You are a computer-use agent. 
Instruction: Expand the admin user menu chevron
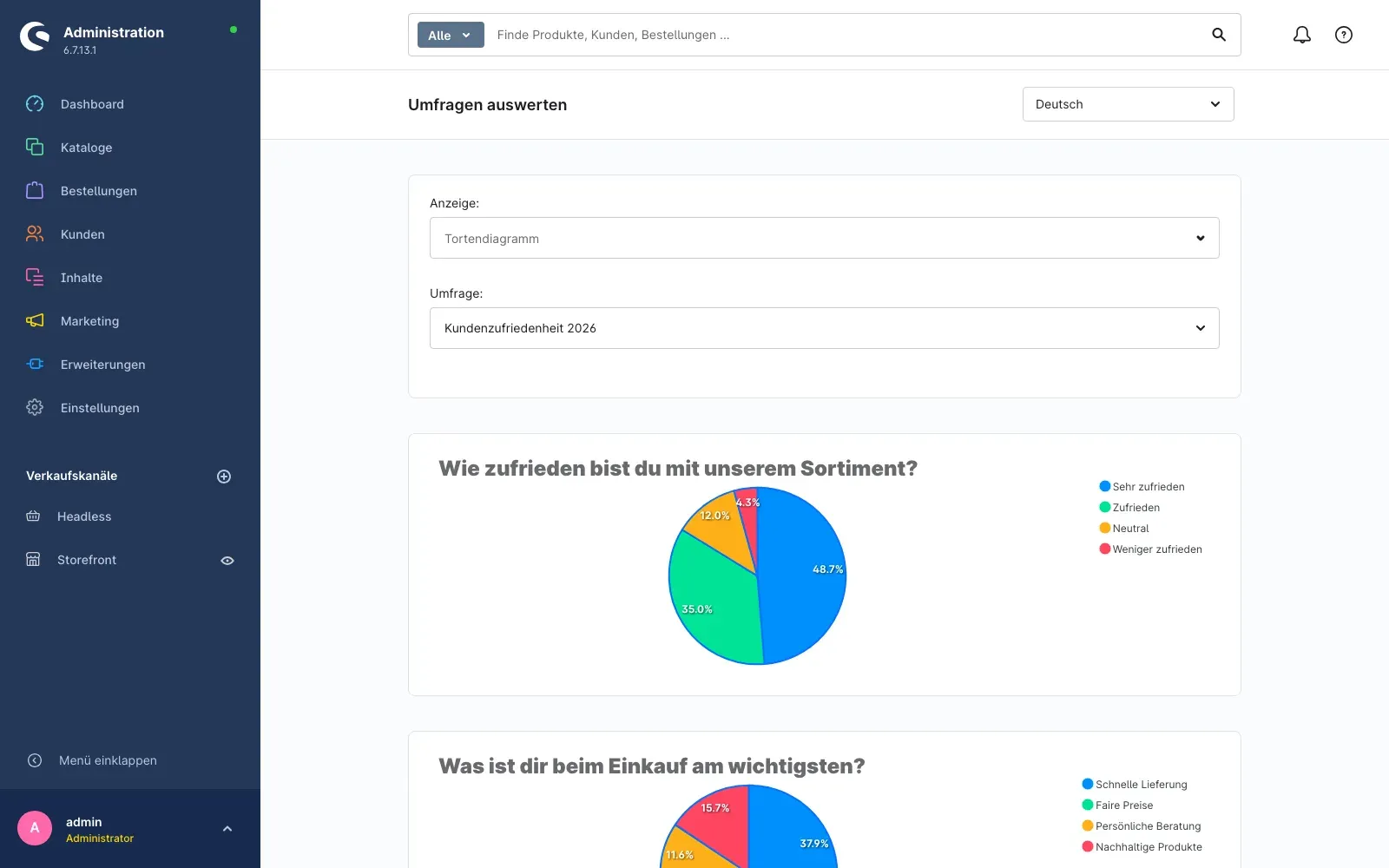coord(227,829)
